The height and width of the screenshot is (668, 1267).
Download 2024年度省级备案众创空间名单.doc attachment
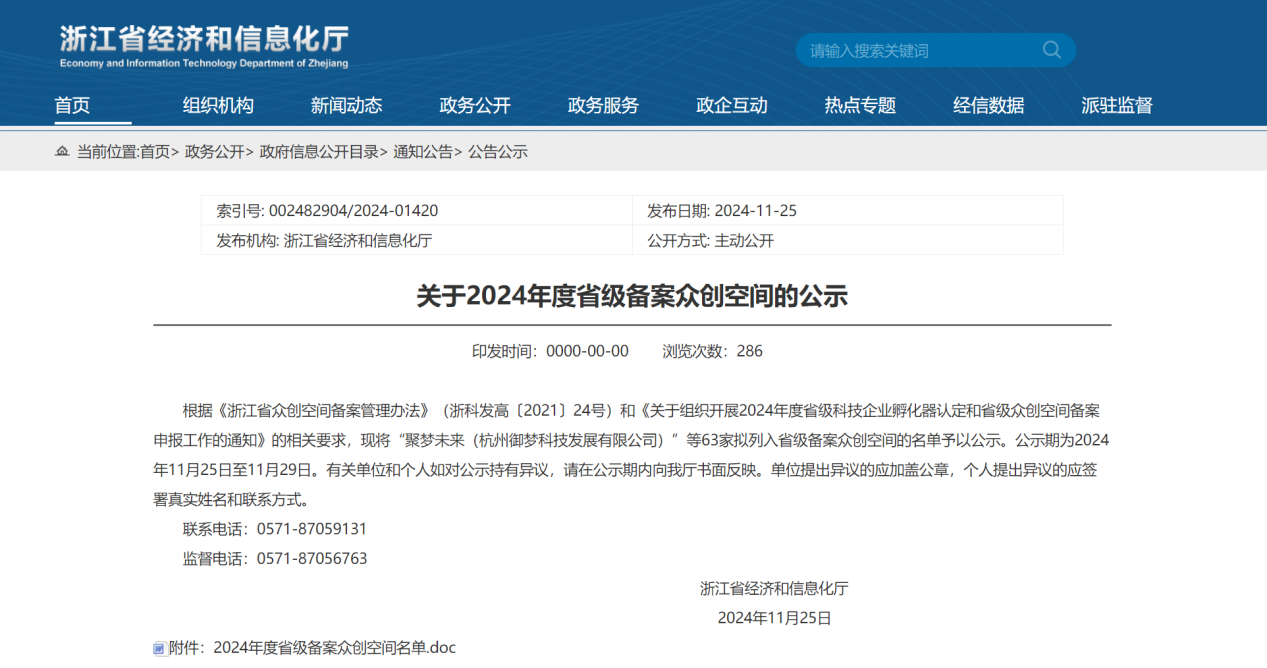[335, 648]
